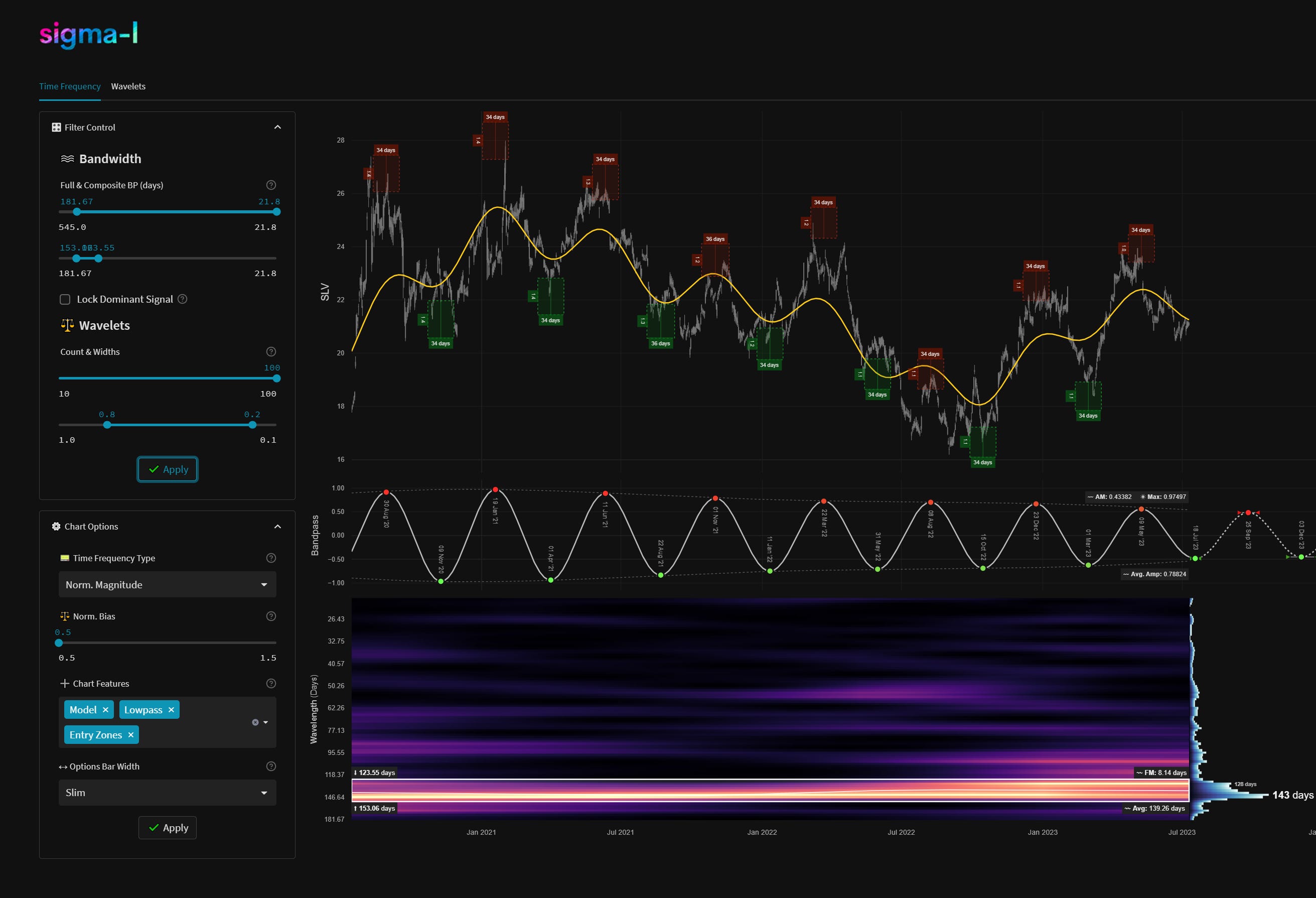Collapse the Filter Control panel
This screenshot has height=898, width=1316.
point(277,127)
